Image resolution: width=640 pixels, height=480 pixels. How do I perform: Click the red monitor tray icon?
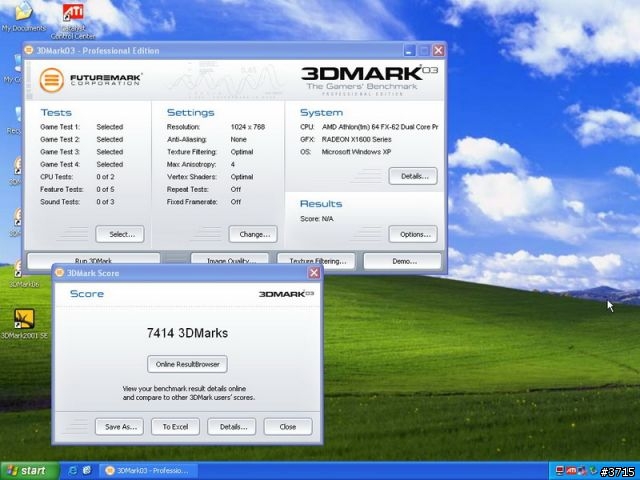(x=560, y=471)
